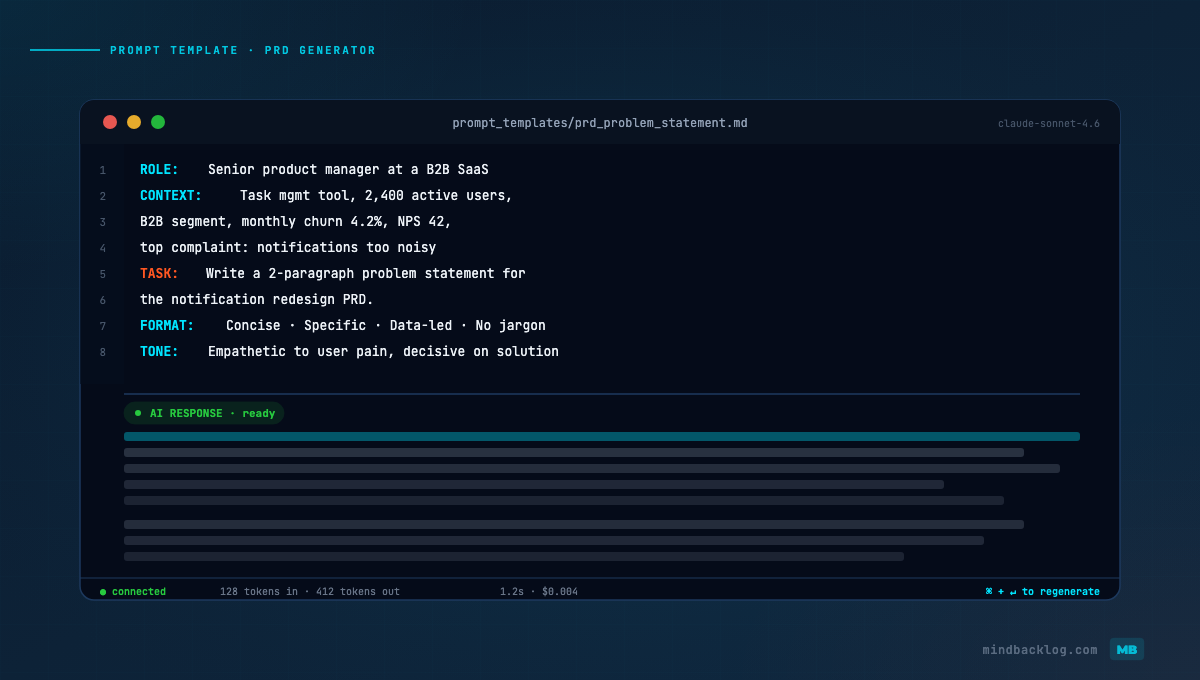Click text 'Write a 2-paragraph problem statement for'
The image size is (1200, 680).
coord(365,274)
